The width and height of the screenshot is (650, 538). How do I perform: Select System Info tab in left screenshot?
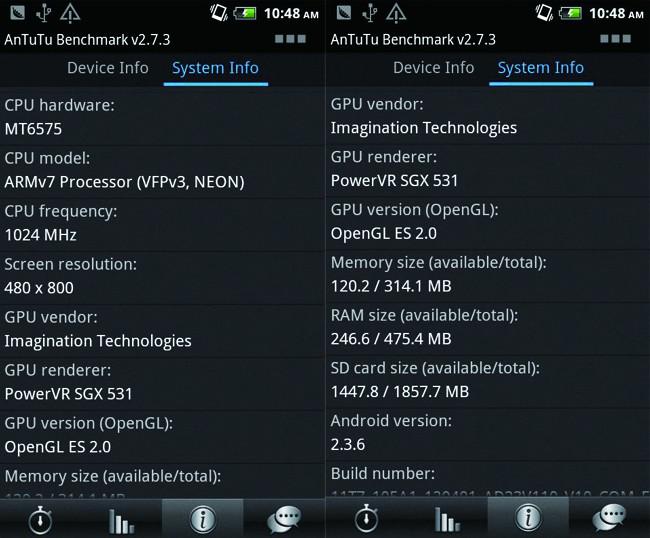(x=216, y=68)
